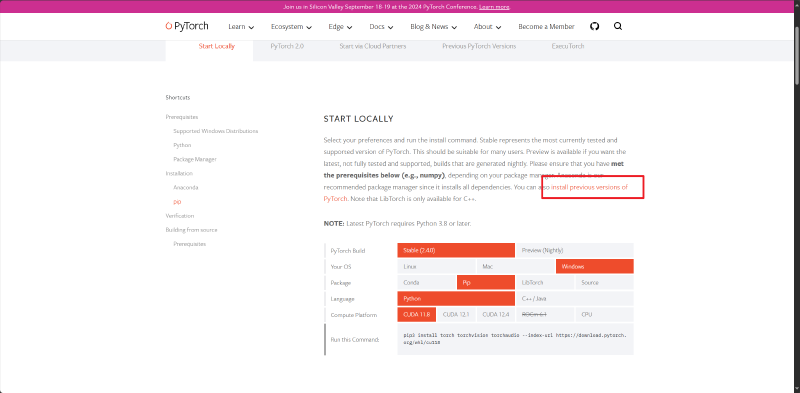The image size is (800, 393).
Task: Click the pip3 install command text
Action: tap(515, 339)
